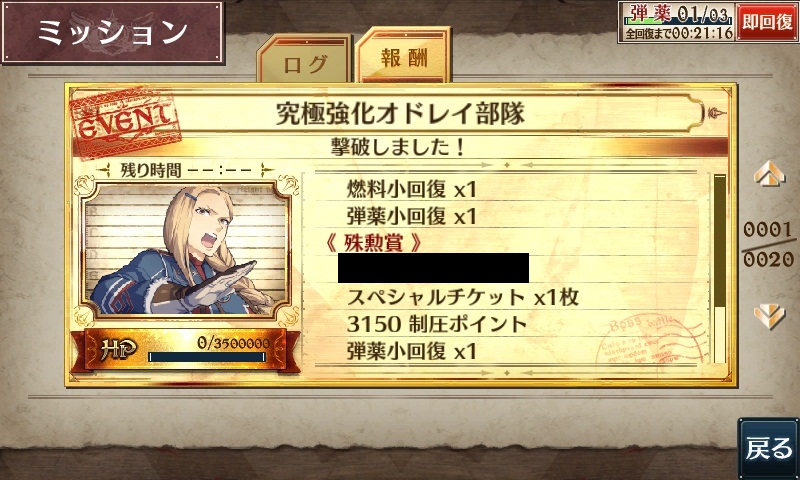Open the ログ tab
800x480 pixels.
(305, 59)
